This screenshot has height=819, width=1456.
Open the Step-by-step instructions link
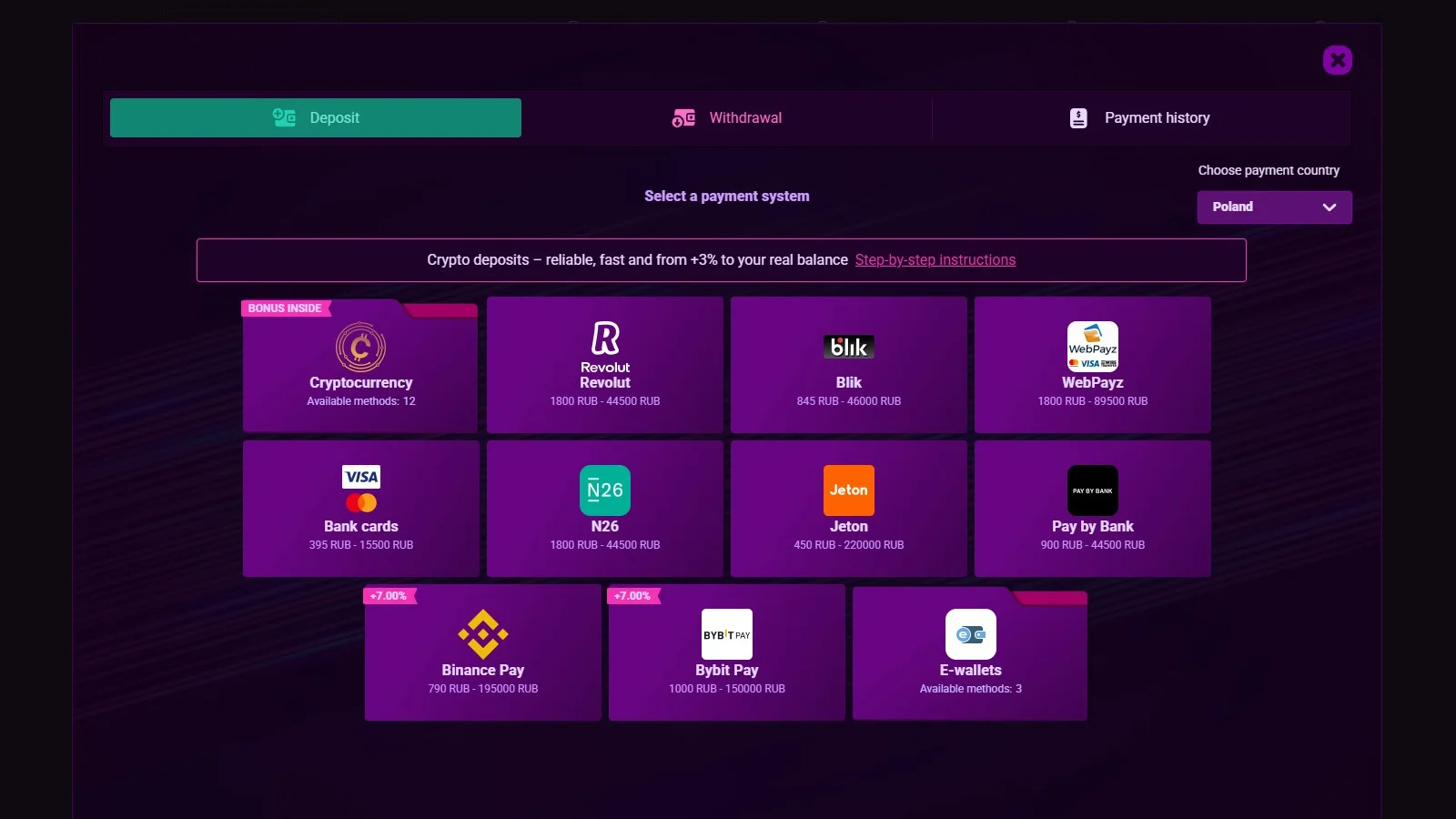pos(935,260)
